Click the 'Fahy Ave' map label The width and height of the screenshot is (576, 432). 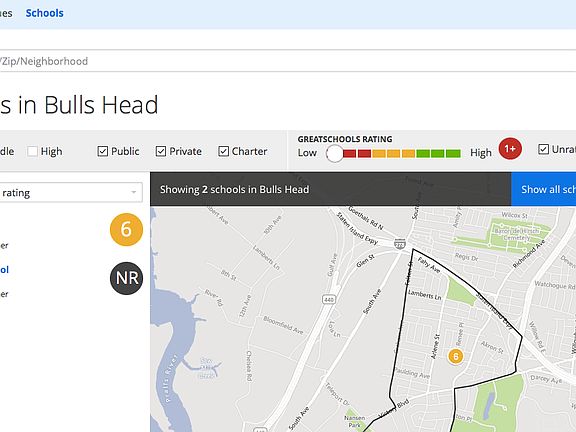pos(429,265)
